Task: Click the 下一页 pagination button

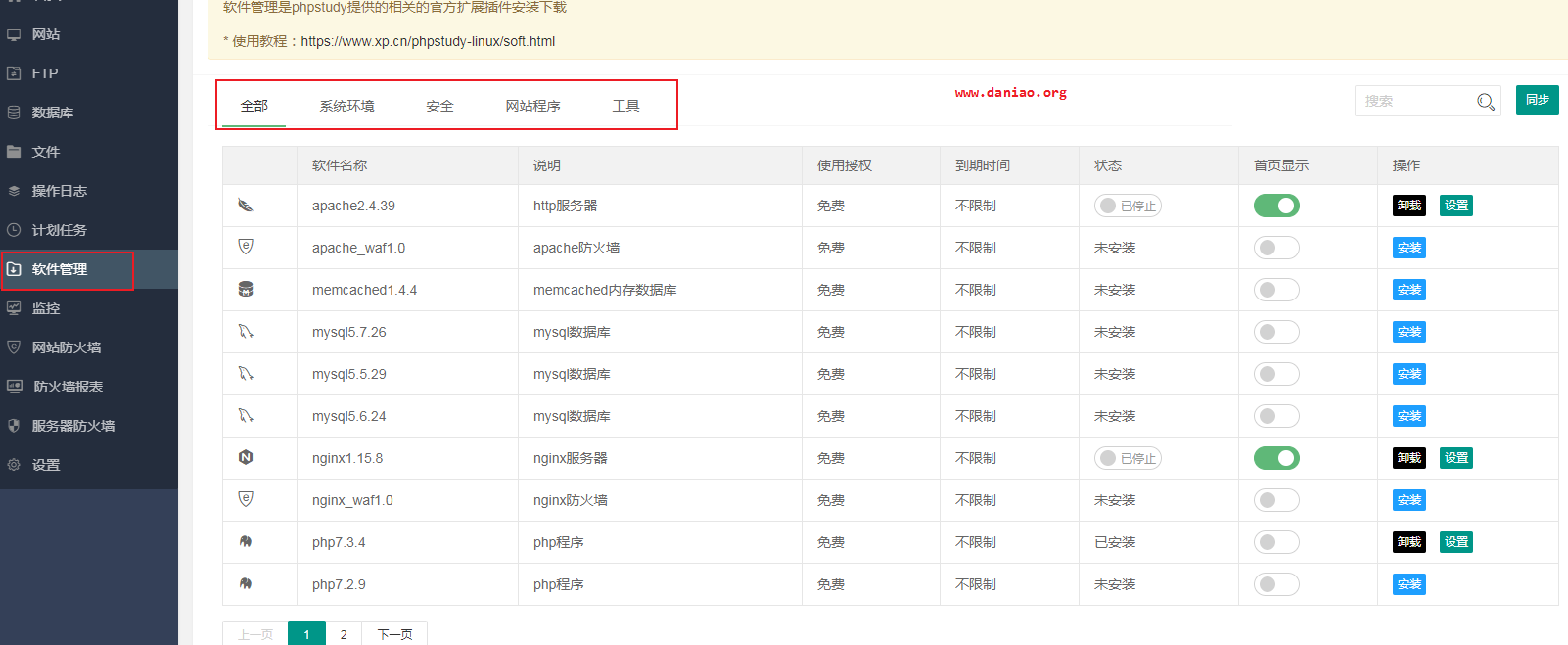Action: coord(394,634)
